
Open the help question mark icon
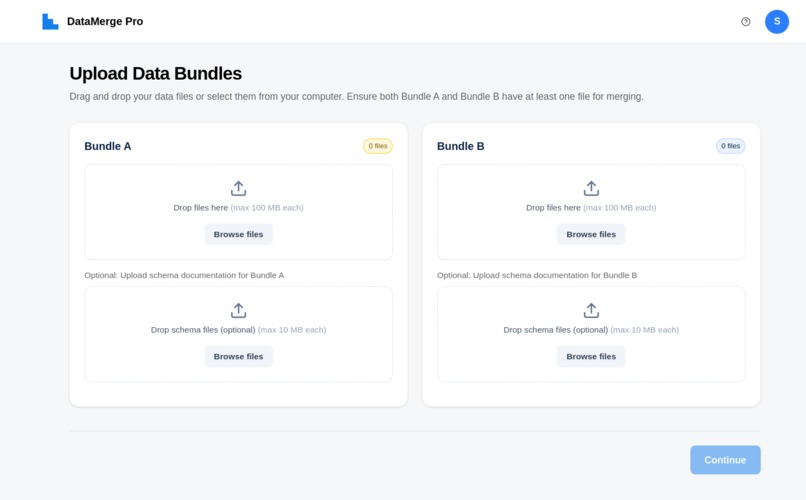click(x=745, y=22)
